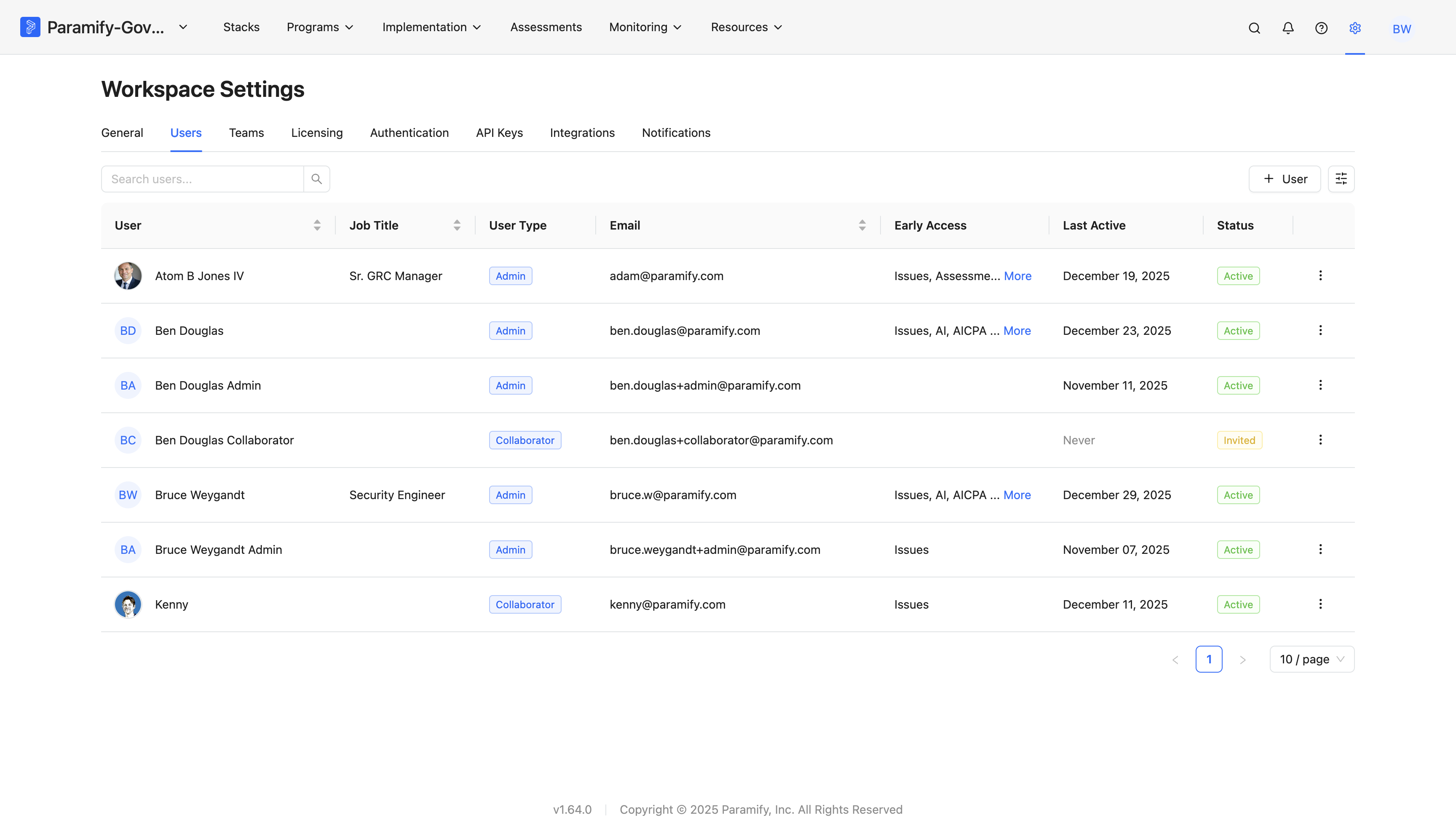Screen dimensions: 1456x839
Task: Click the Invited status badge
Action: pyautogui.click(x=1239, y=440)
